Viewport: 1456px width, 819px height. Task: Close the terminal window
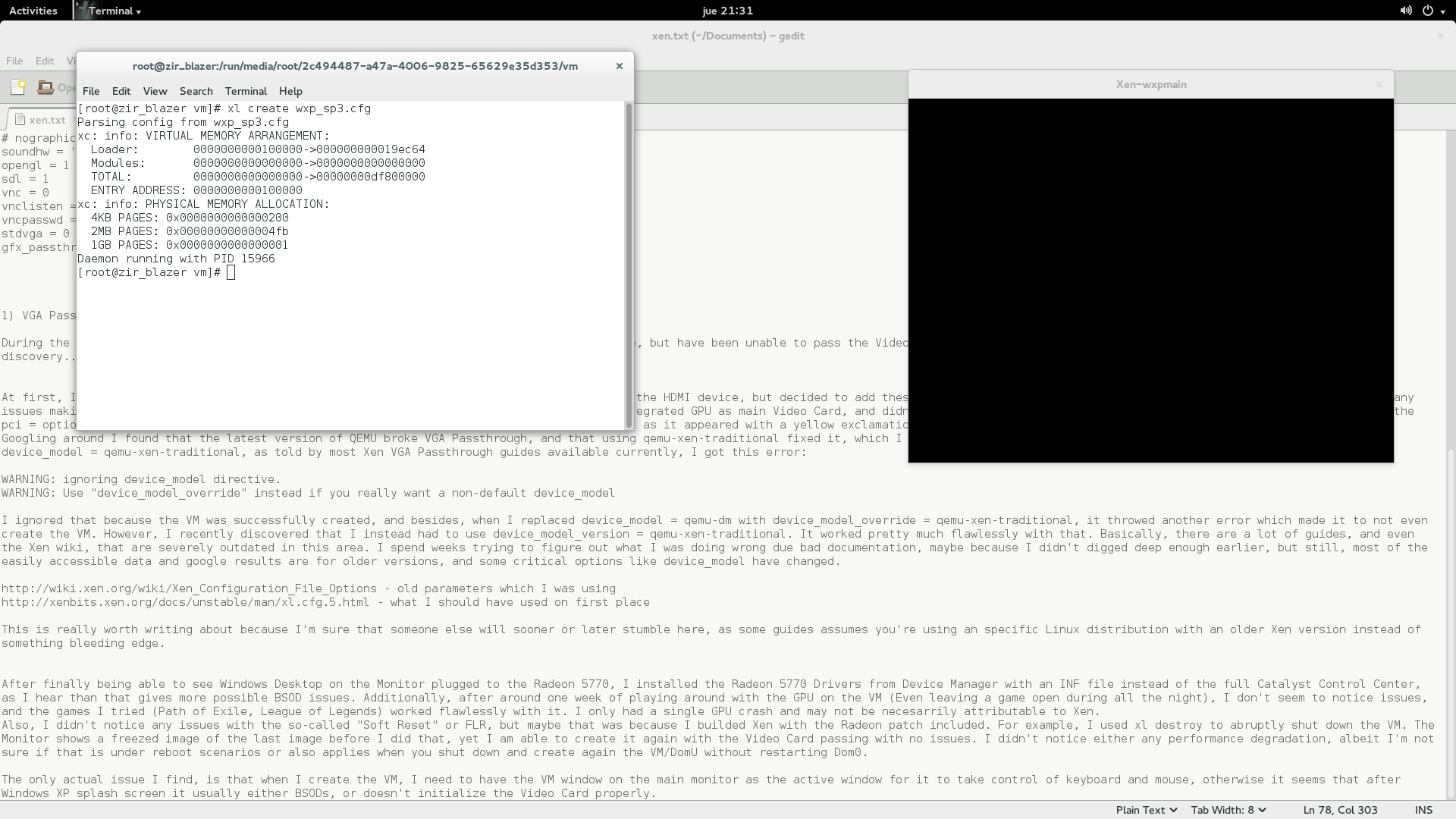620,66
